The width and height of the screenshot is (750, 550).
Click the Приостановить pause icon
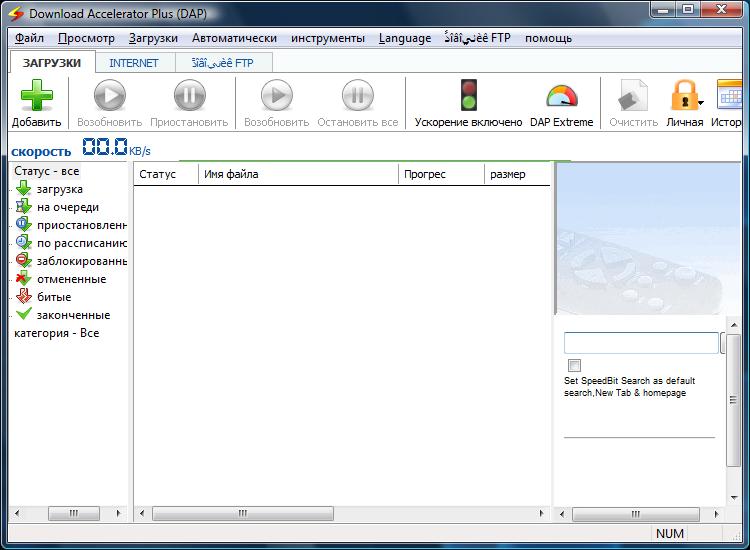[x=189, y=97]
